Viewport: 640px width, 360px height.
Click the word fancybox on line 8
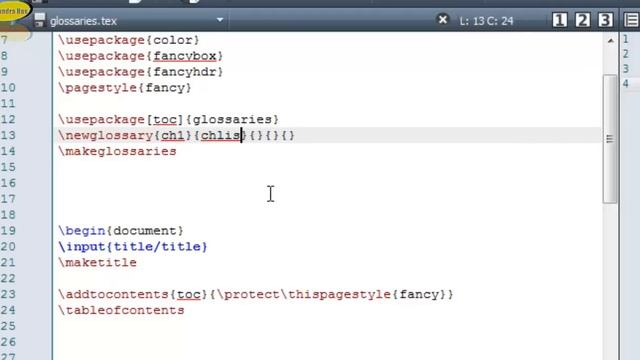pos(185,56)
